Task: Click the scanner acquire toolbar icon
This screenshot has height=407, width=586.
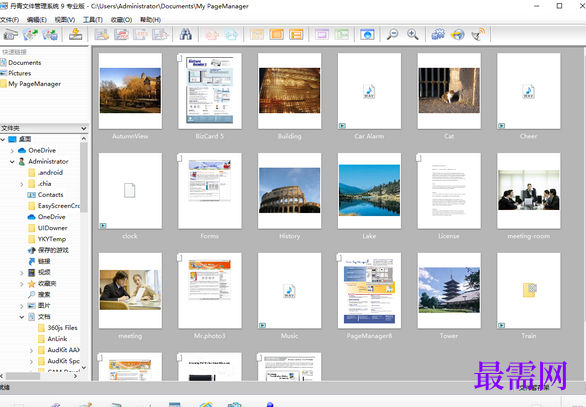Action: tap(10, 35)
